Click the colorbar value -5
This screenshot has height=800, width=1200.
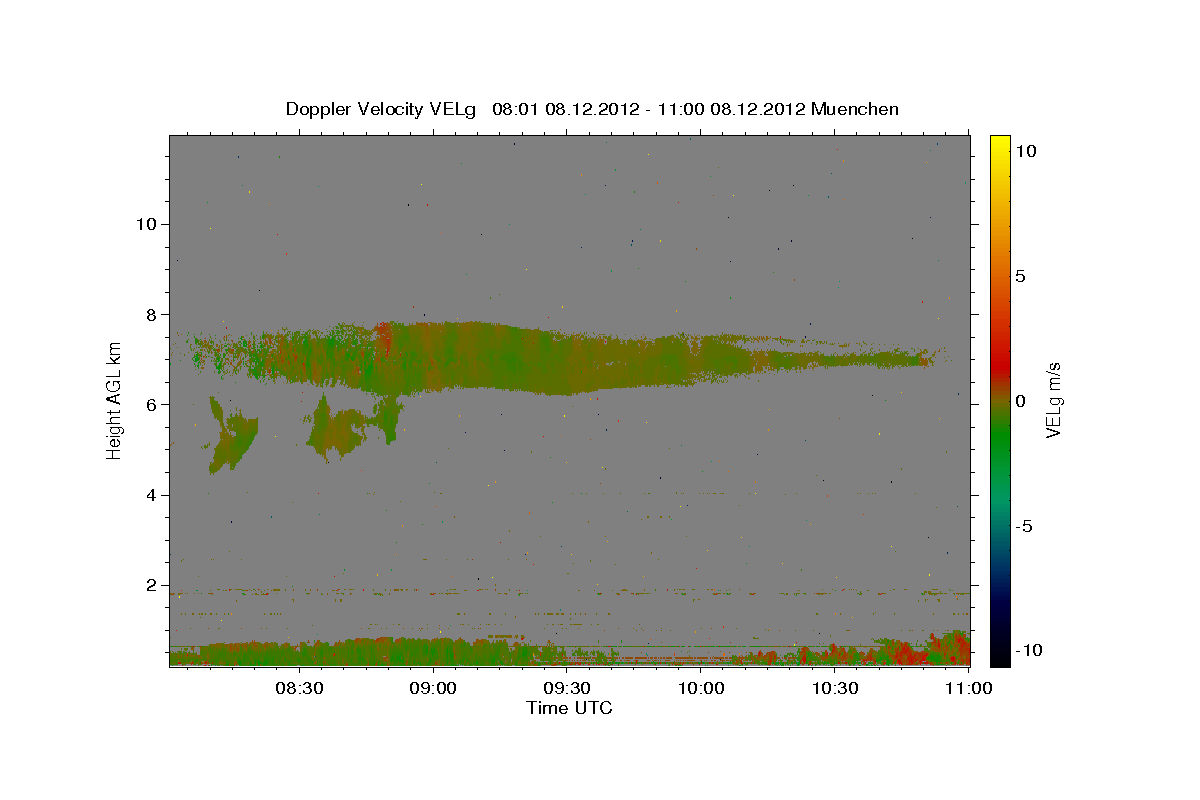point(1025,526)
